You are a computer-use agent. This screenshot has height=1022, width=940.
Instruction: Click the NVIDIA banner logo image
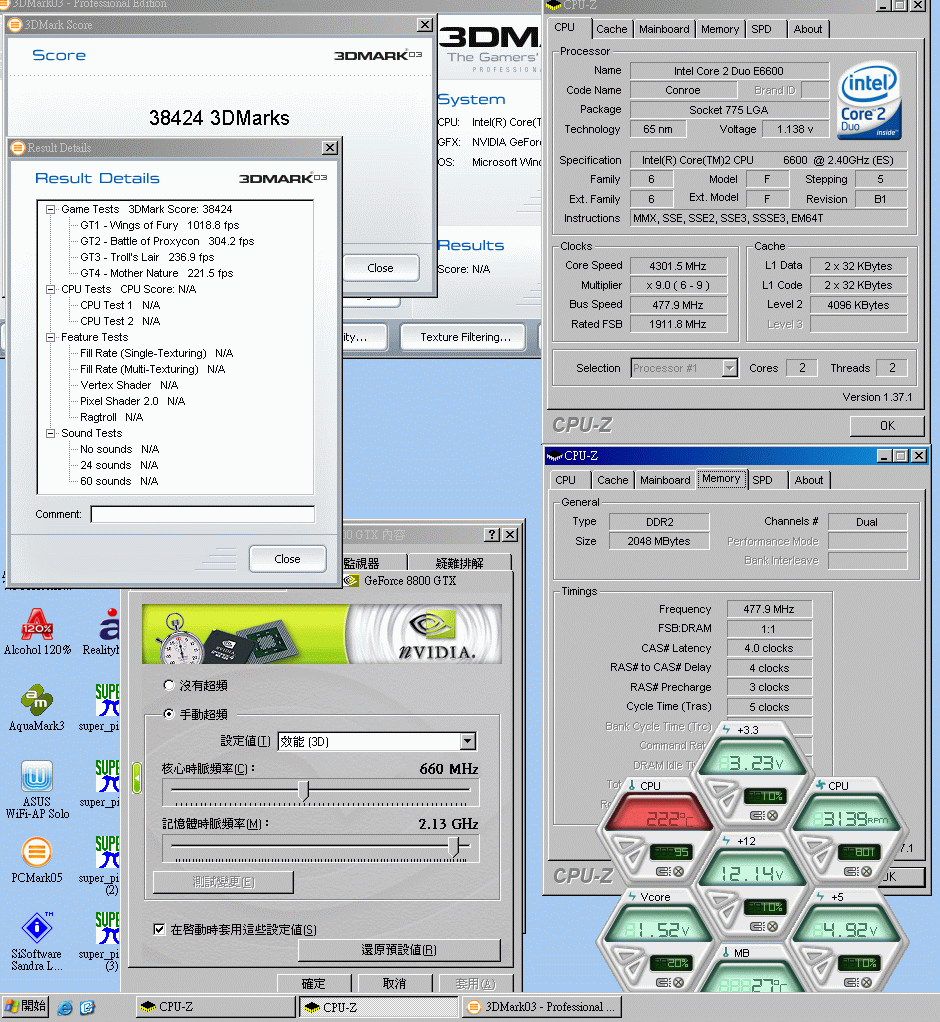pos(322,634)
